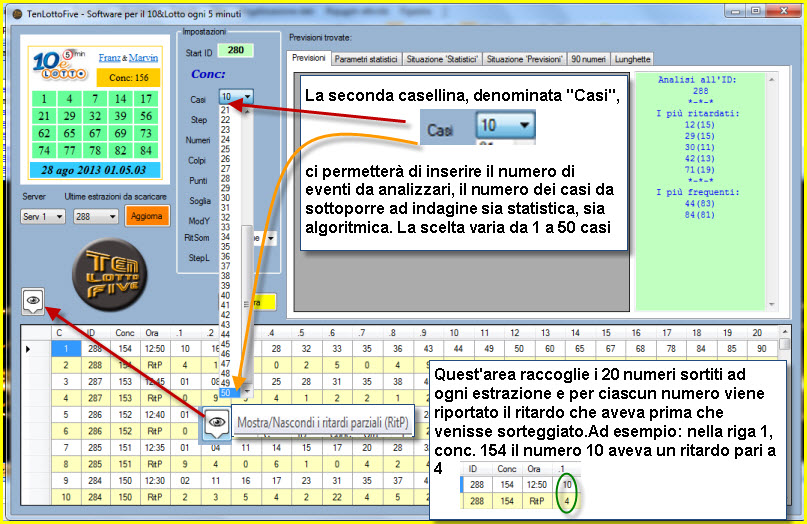807x524 pixels.
Task: Switch to the Situazione 'Statistici' tab
Action: tap(442, 59)
